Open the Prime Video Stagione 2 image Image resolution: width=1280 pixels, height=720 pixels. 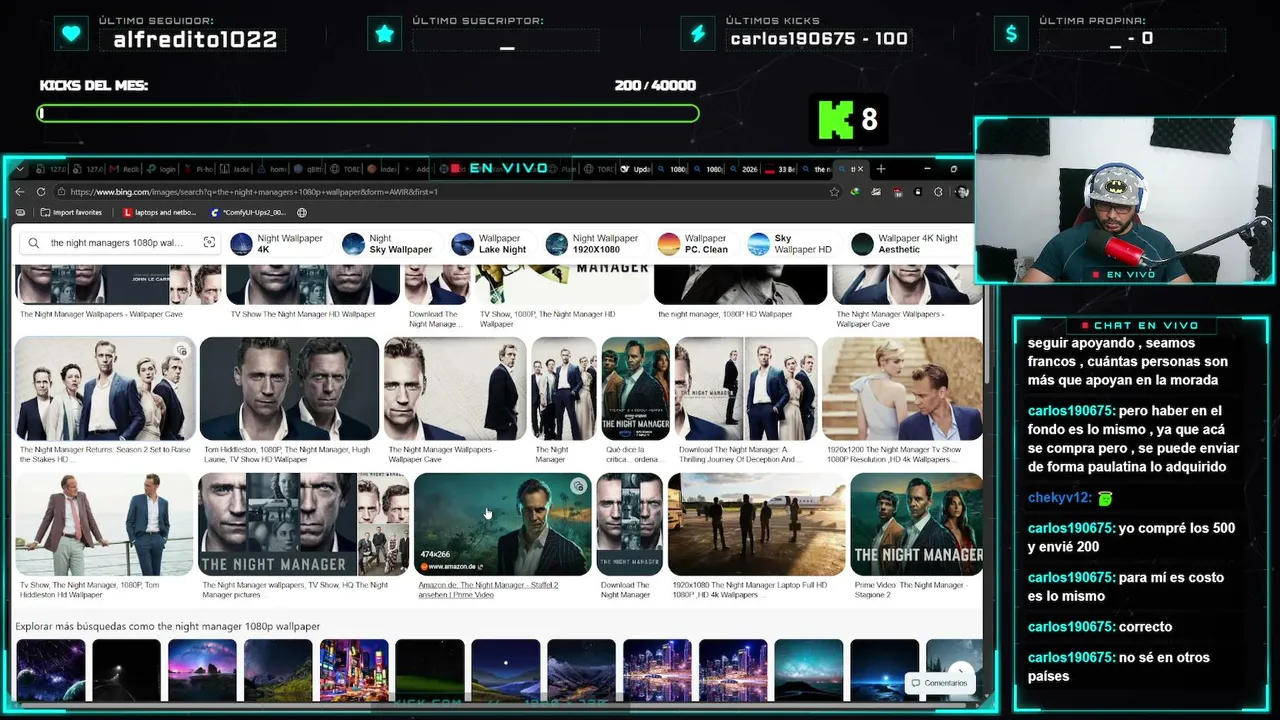[x=917, y=525]
